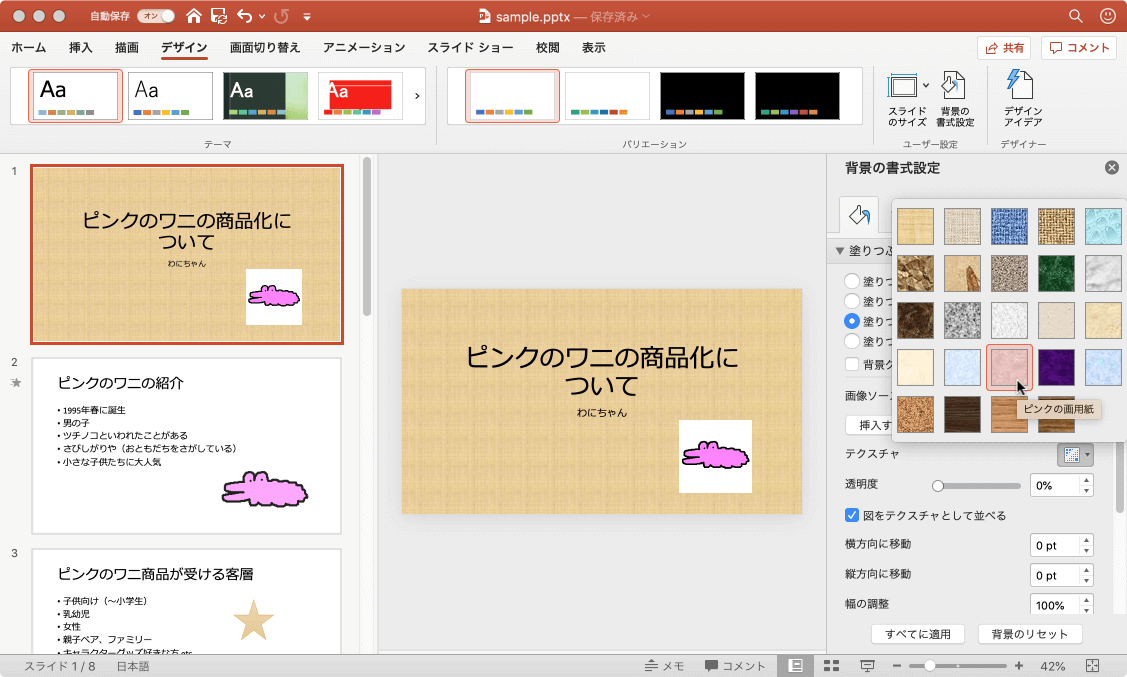Select slide 2 thumbnail ピンクのワニの紹介
This screenshot has width=1127, height=677.
[187, 446]
